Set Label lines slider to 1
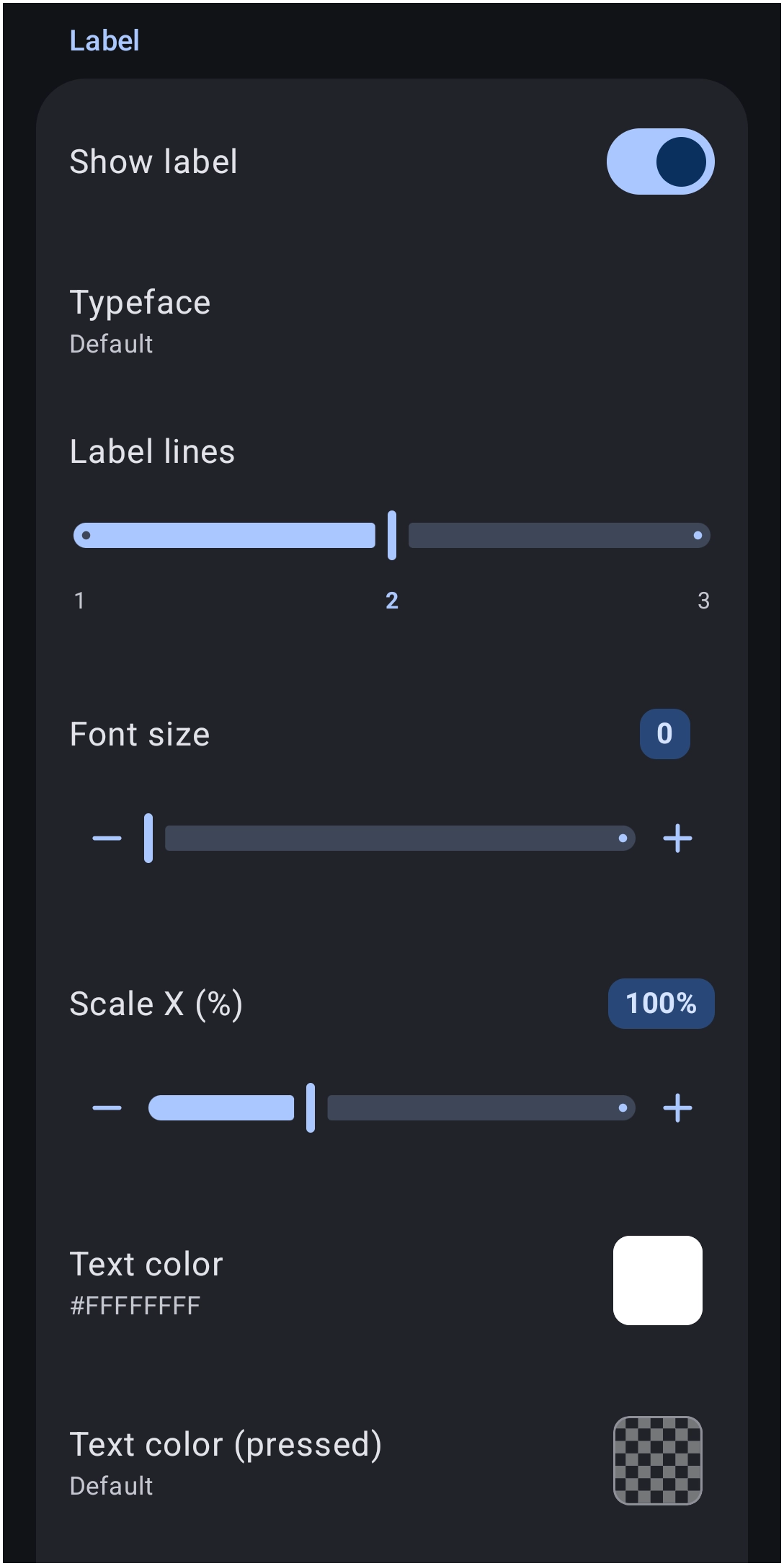This screenshot has width=784, height=1566. (86, 535)
